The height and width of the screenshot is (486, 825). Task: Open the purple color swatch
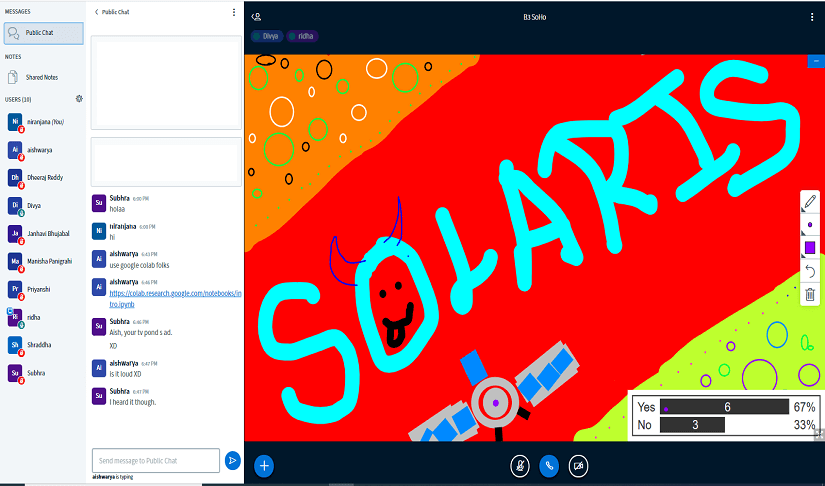click(810, 247)
